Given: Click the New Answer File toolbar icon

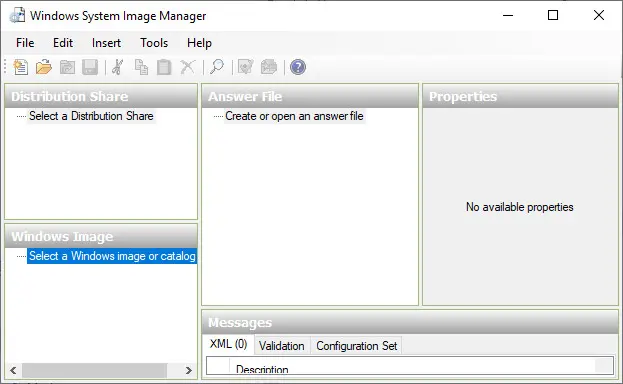Looking at the screenshot, I should (x=21, y=67).
